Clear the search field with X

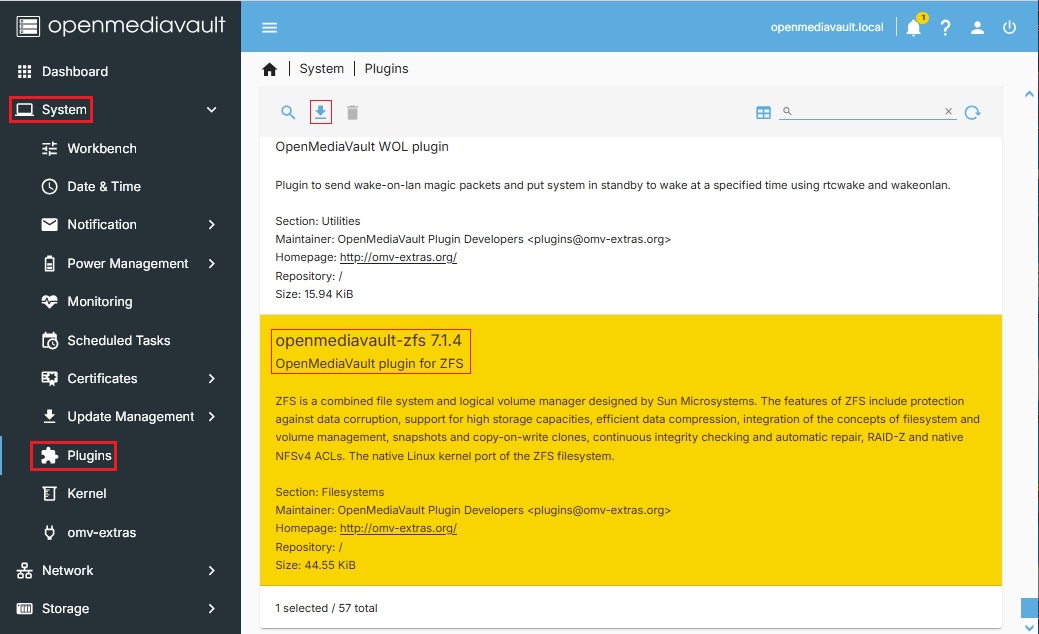click(949, 112)
